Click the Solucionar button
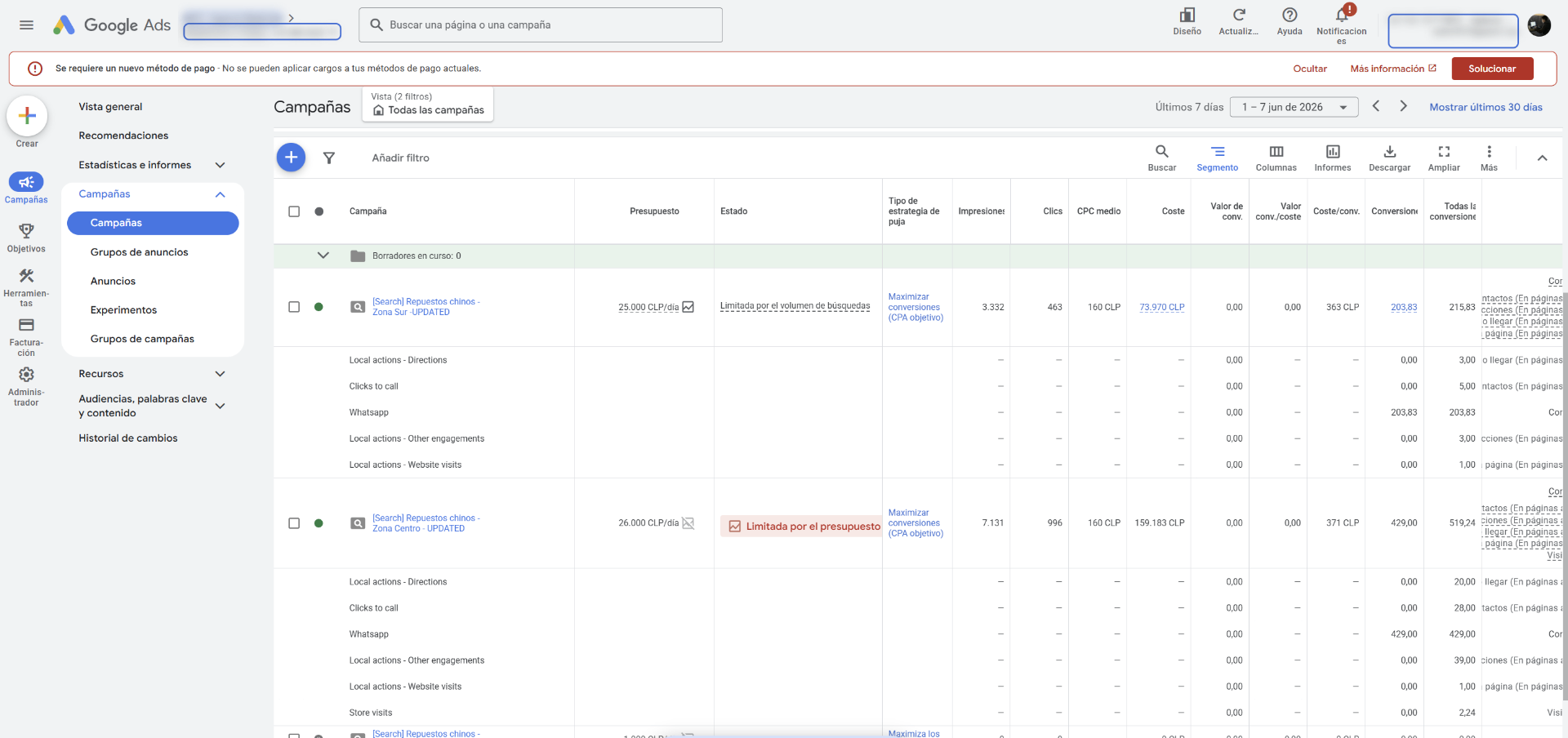Screen dimensions: 1568x738 1492,69
